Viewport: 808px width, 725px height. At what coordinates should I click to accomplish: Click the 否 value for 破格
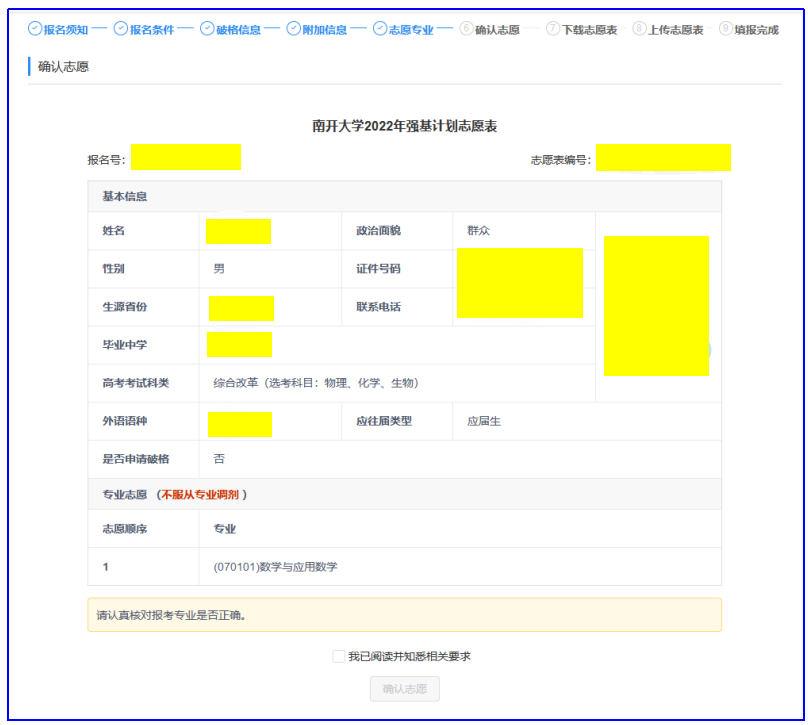pyautogui.click(x=219, y=459)
